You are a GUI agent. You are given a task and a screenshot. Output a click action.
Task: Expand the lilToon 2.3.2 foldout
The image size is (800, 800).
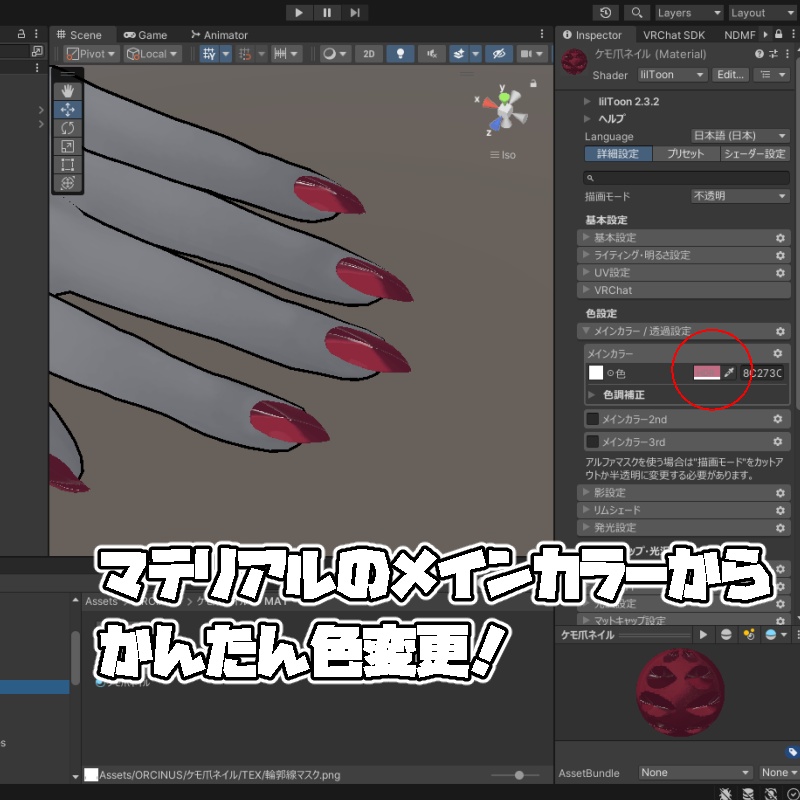[x=587, y=102]
